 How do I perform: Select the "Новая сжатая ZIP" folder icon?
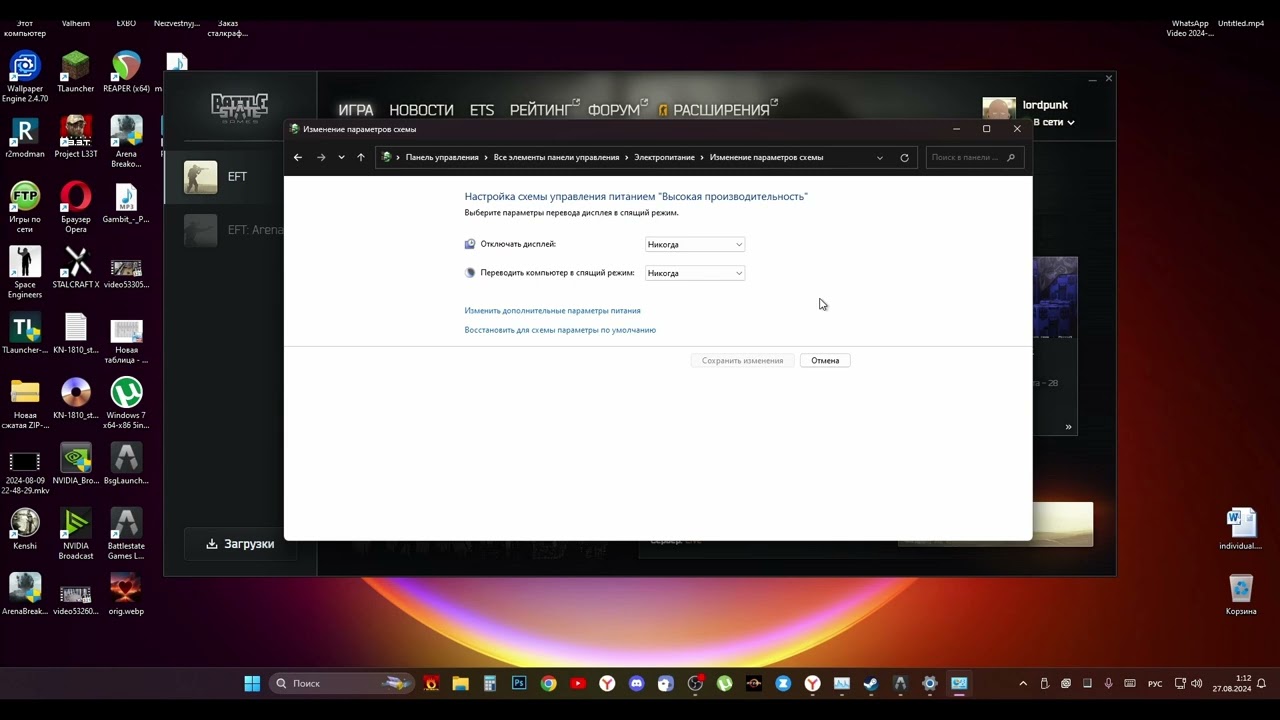(x=25, y=404)
